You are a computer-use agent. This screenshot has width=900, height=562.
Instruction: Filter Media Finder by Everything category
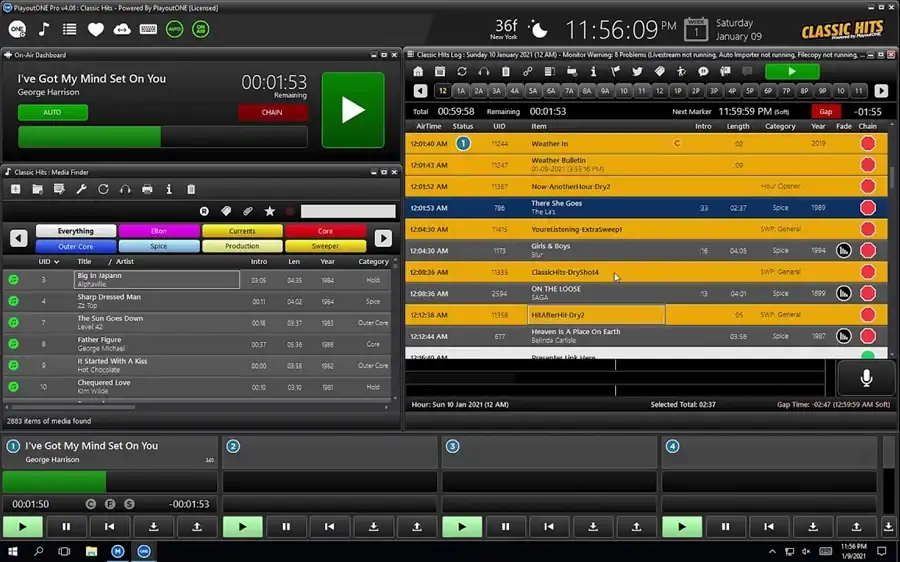(76, 231)
